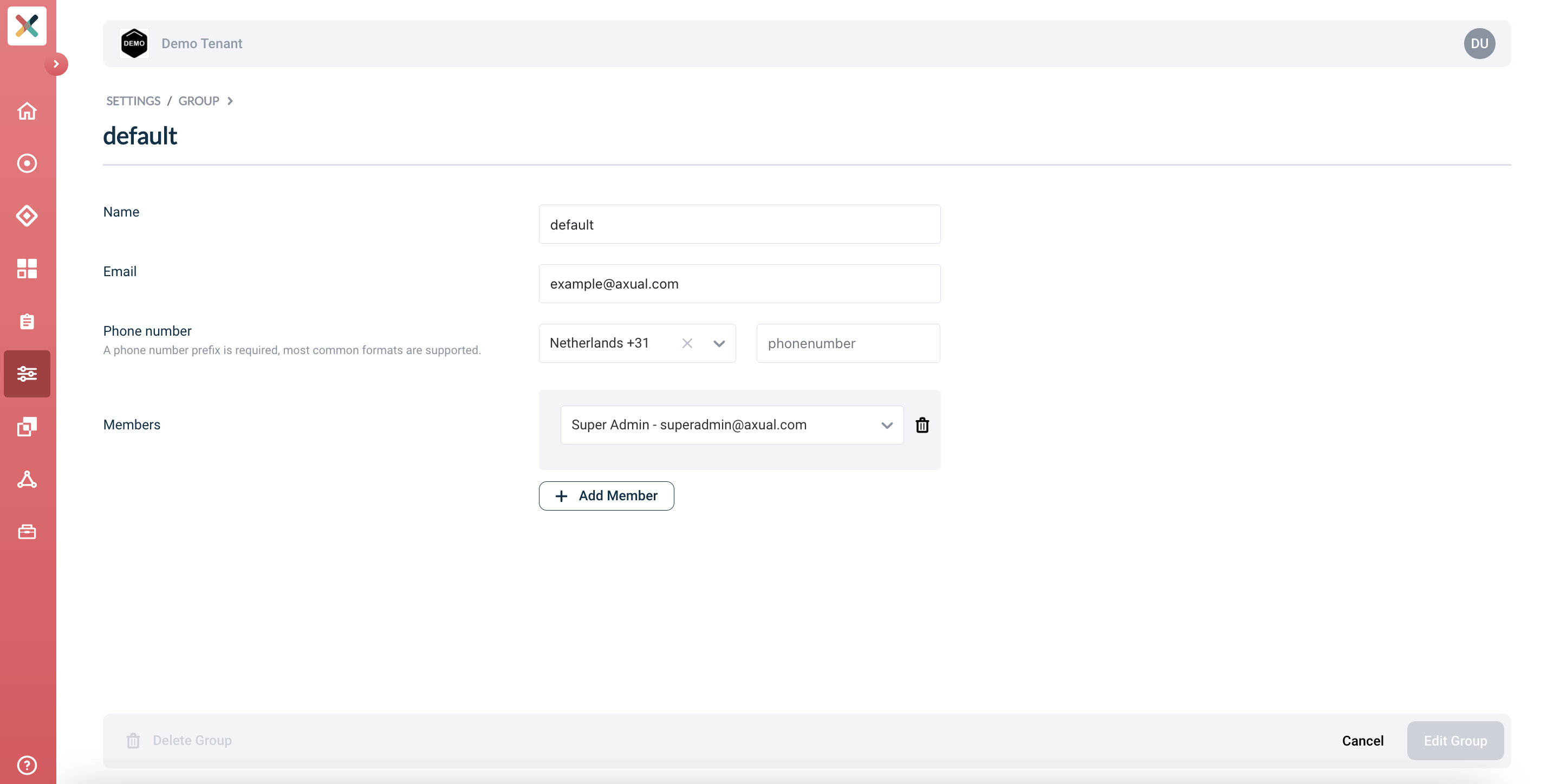Remove Super Admin member with trash icon

click(922, 425)
